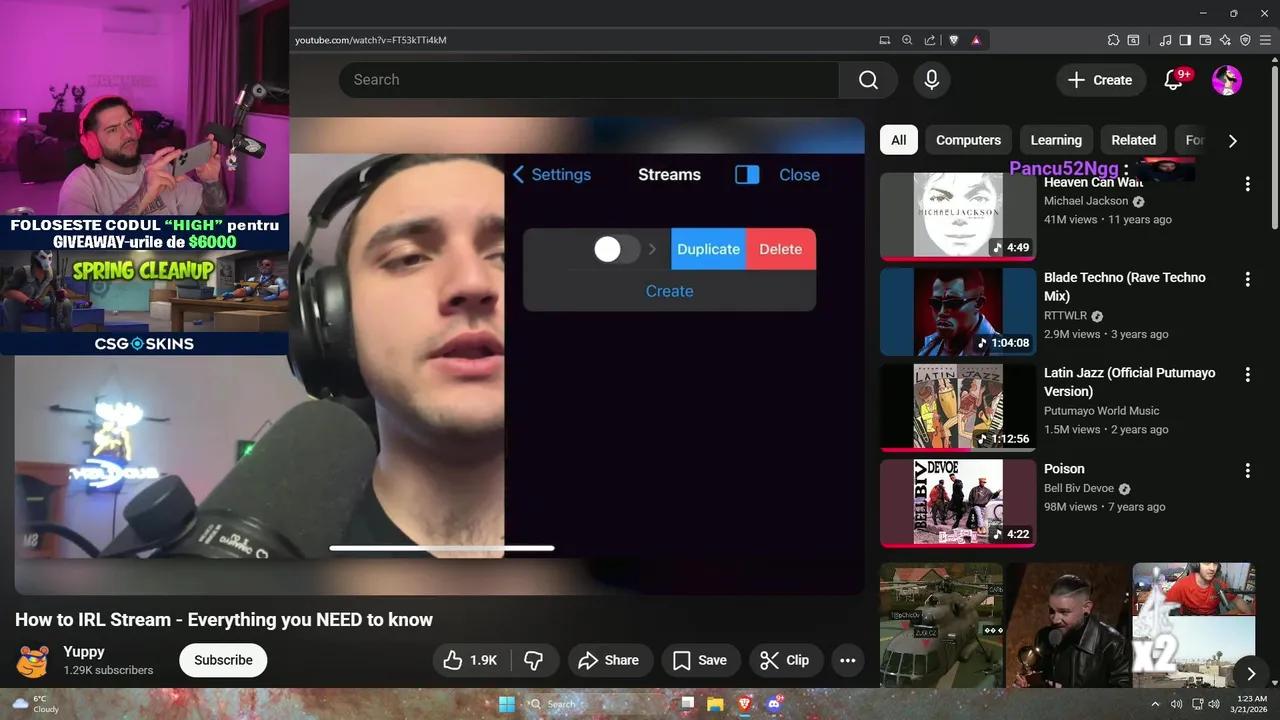Click the install app icon in address bar
Screen dimensions: 1280x720
tap(884, 40)
